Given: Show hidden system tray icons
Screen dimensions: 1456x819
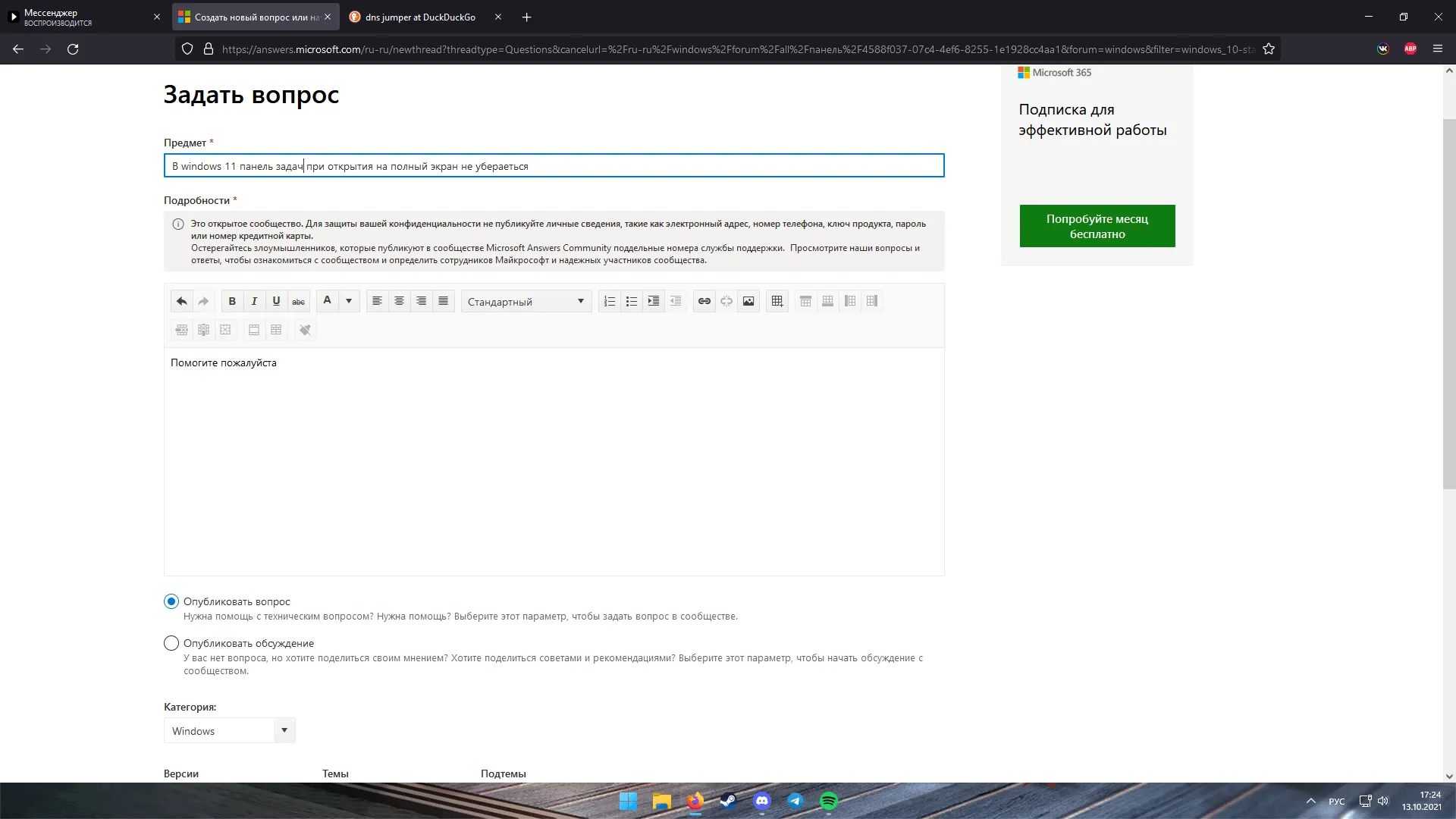Looking at the screenshot, I should pos(1310,801).
